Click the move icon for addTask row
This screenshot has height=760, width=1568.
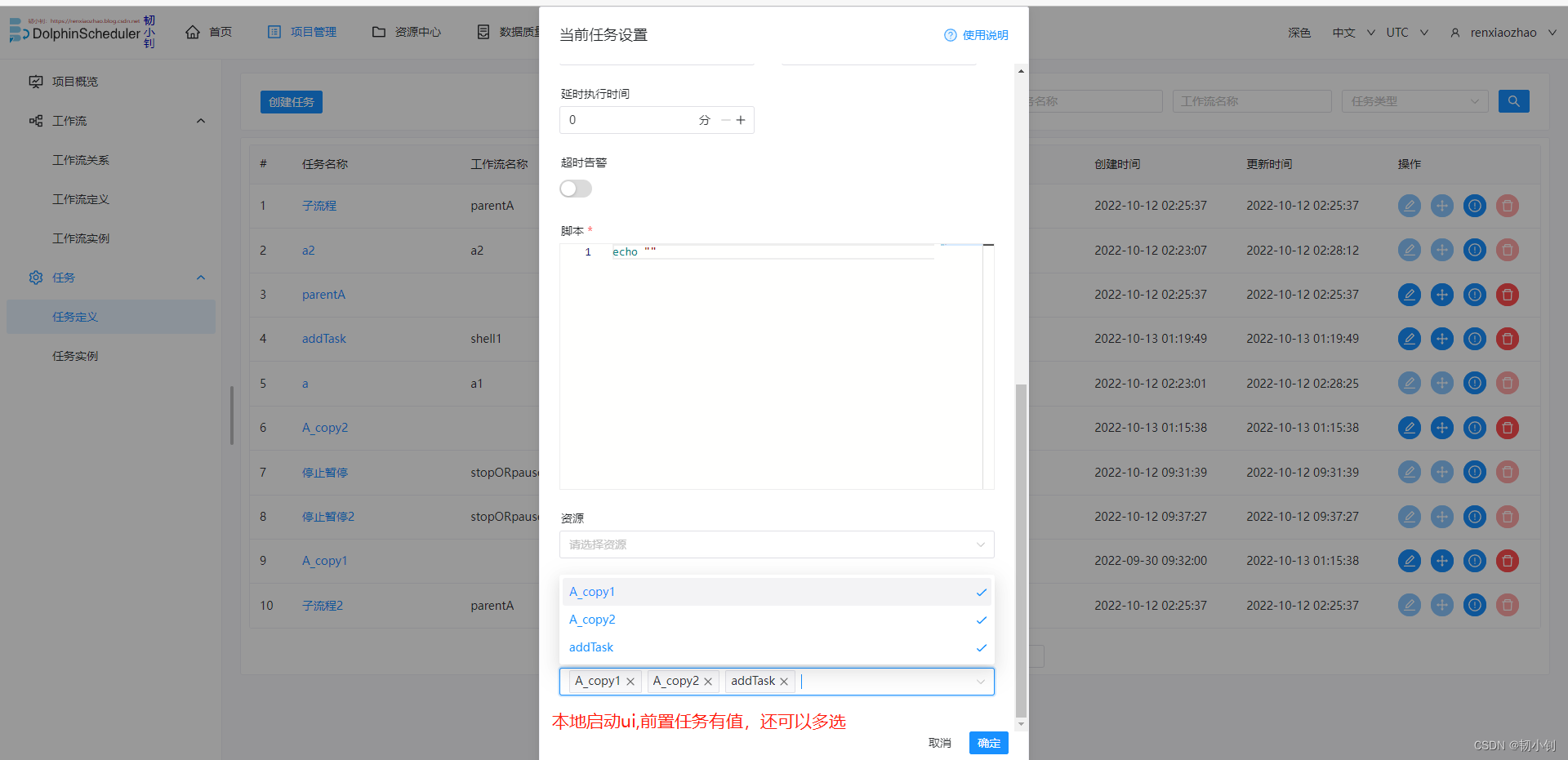[1442, 339]
